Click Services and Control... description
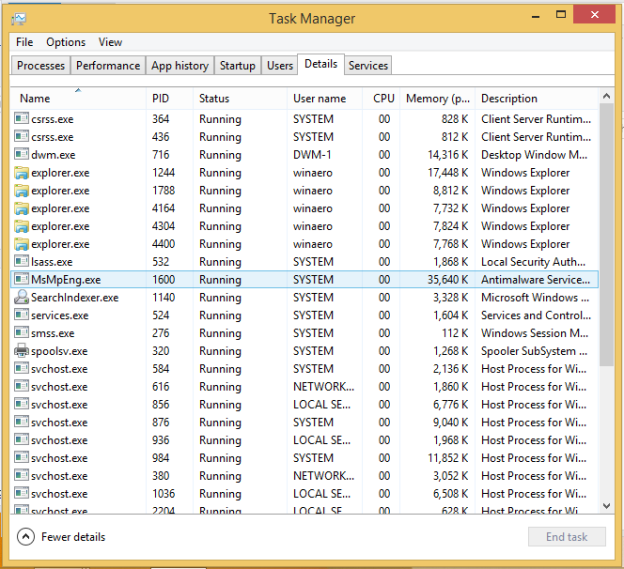Screen dimensions: 624x569 pyautogui.click(x=536, y=315)
